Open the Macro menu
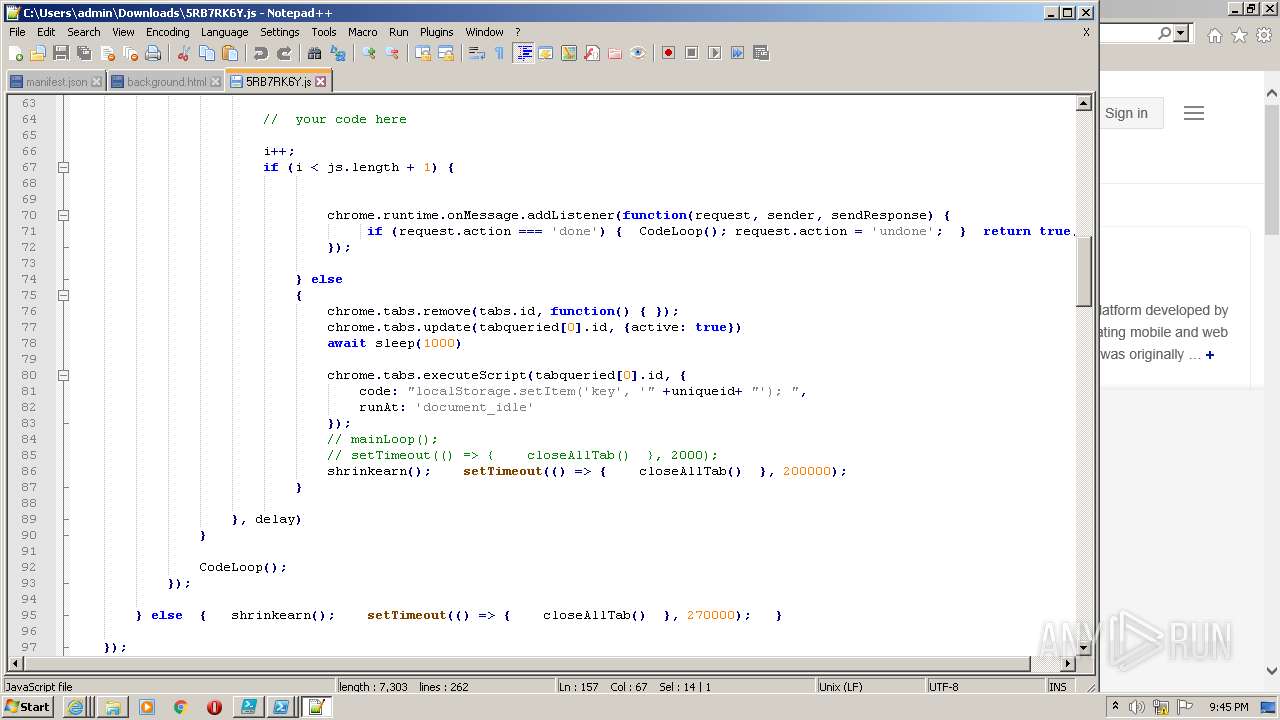Image resolution: width=1280 pixels, height=720 pixels. coord(363,32)
